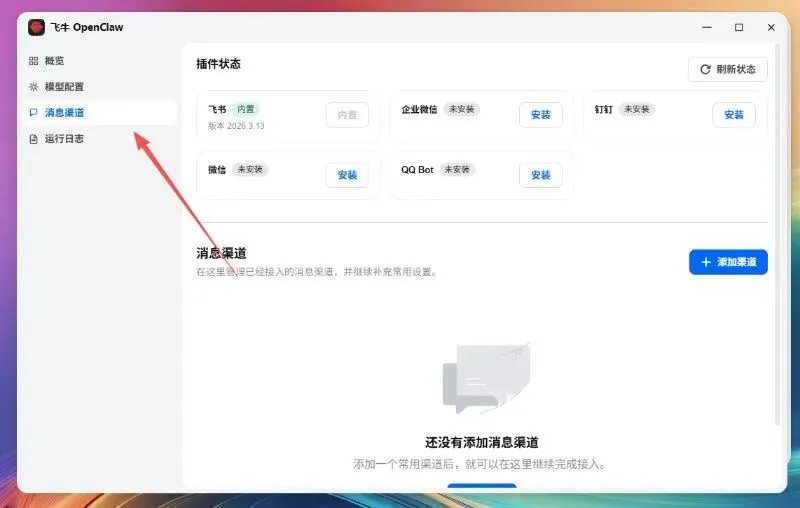Screen dimensions: 800x508
Task: Click the plus icon on 添加渠道
Action: point(706,262)
